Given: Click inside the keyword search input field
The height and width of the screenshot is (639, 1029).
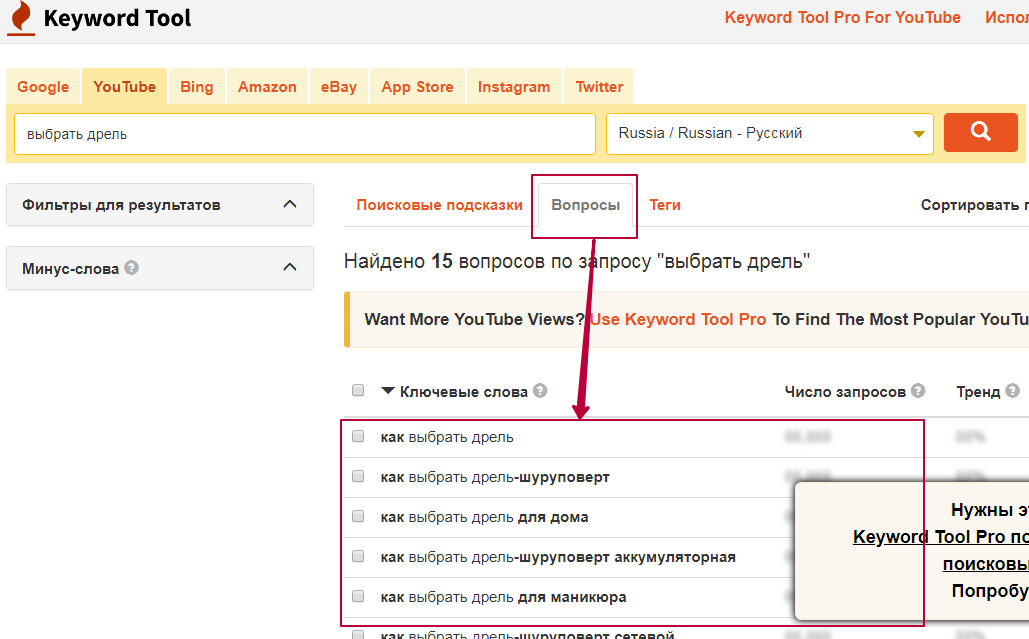Looking at the screenshot, I should [300, 131].
